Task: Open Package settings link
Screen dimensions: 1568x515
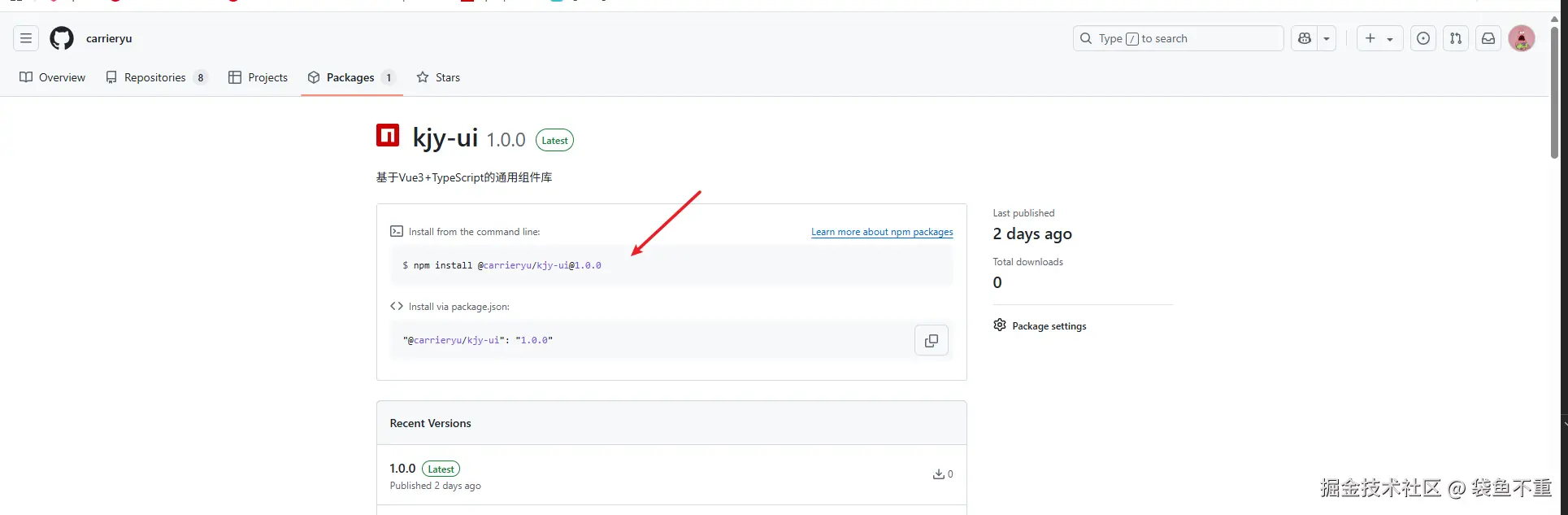Action: (x=1049, y=326)
